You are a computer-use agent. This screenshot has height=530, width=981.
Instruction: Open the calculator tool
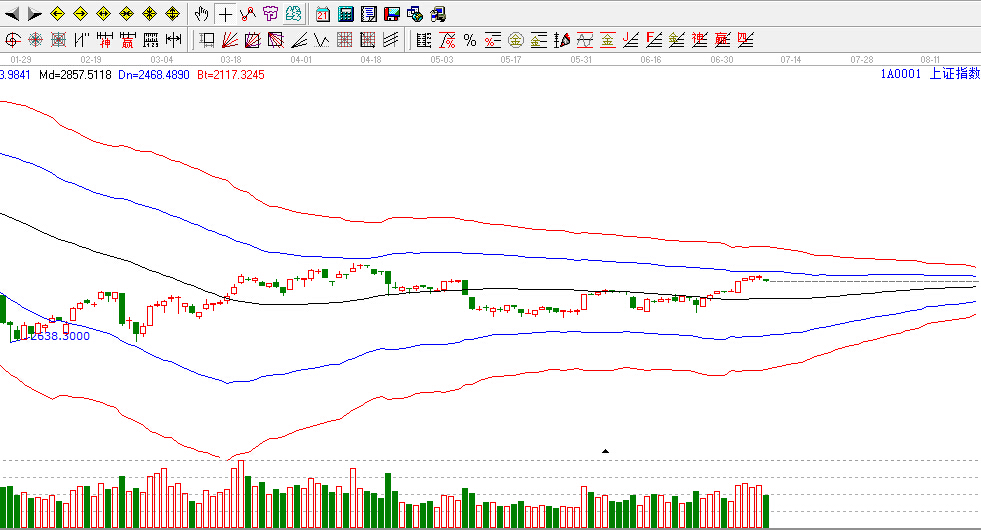click(x=345, y=14)
